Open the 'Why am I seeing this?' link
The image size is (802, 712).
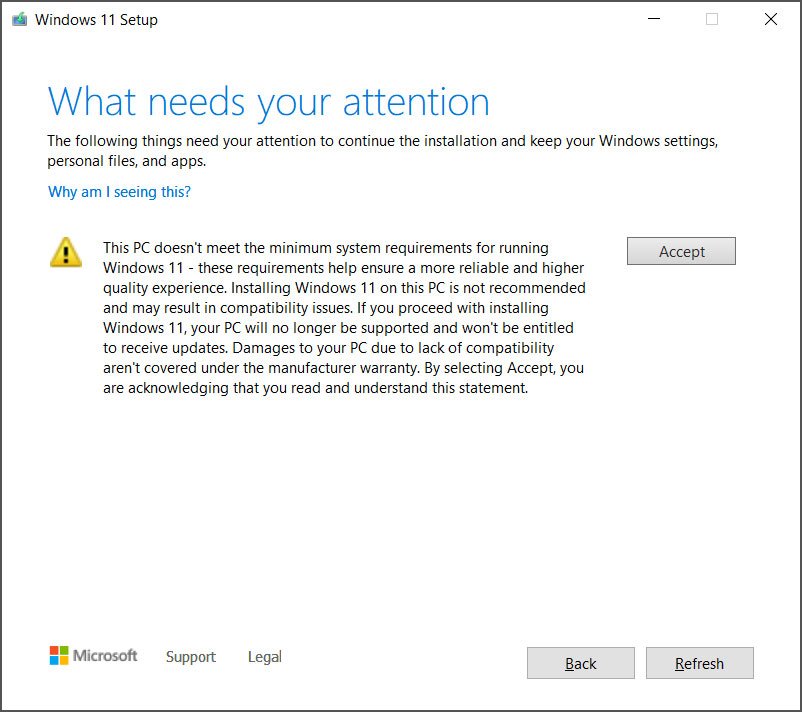tap(119, 192)
